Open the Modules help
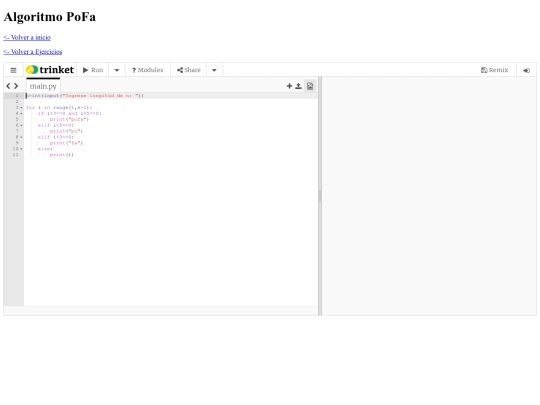 coord(148,70)
